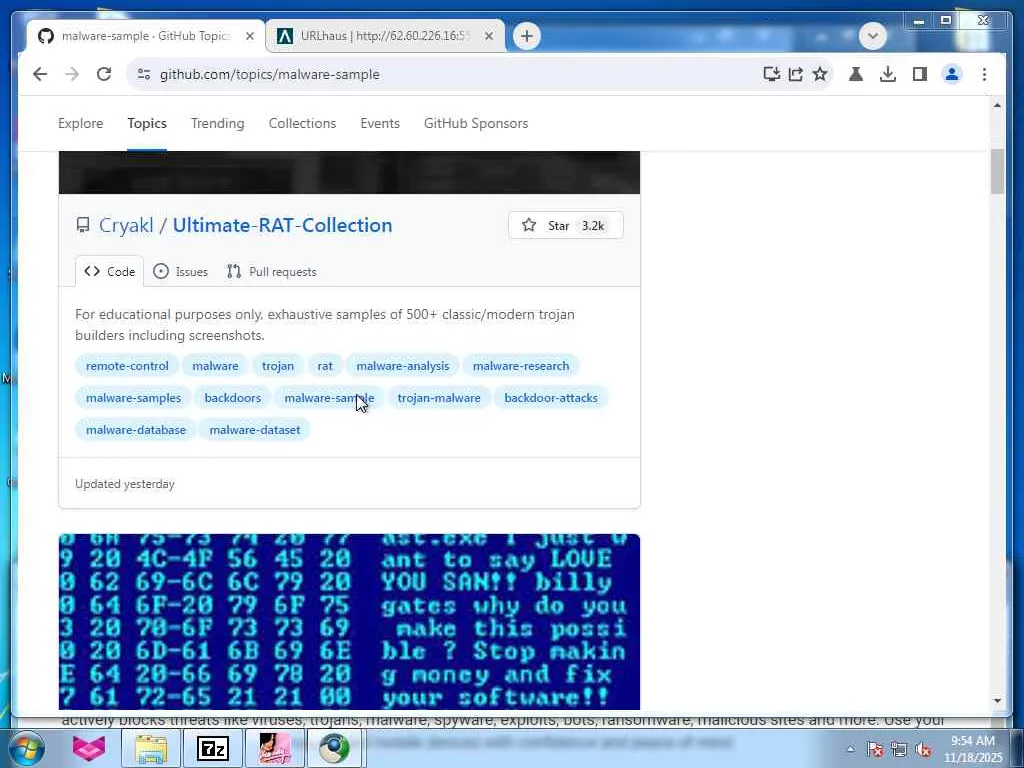Reload the page with the refresh icon
This screenshot has height=768, width=1024.
point(104,74)
